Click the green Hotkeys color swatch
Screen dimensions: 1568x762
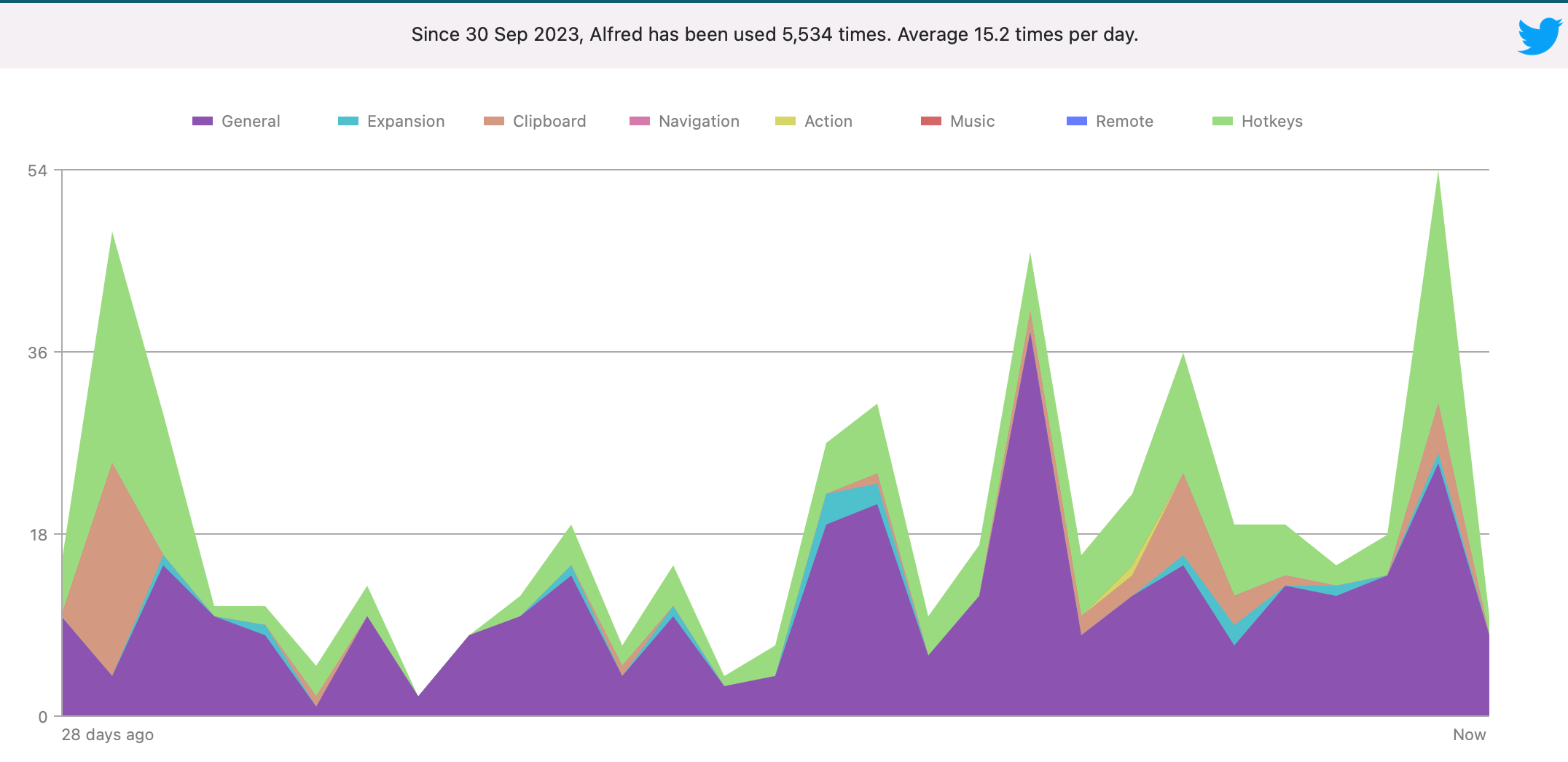(x=1223, y=121)
